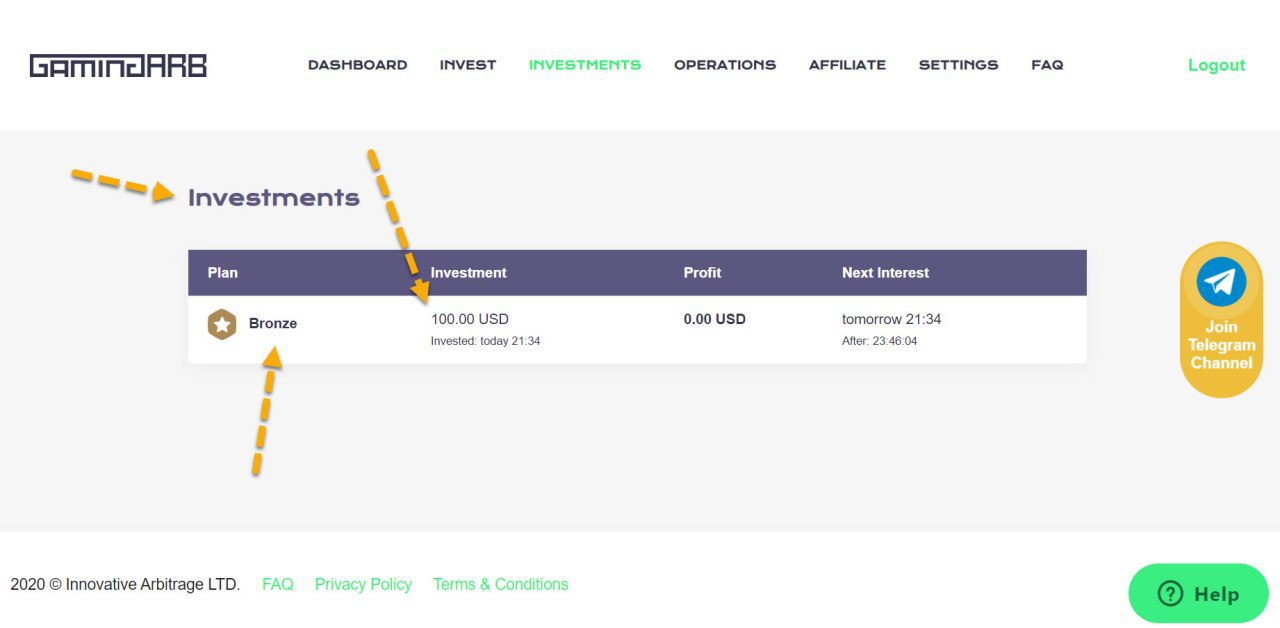Viewport: 1280px width, 628px height.
Task: Select the Investments nav item
Action: click(585, 65)
